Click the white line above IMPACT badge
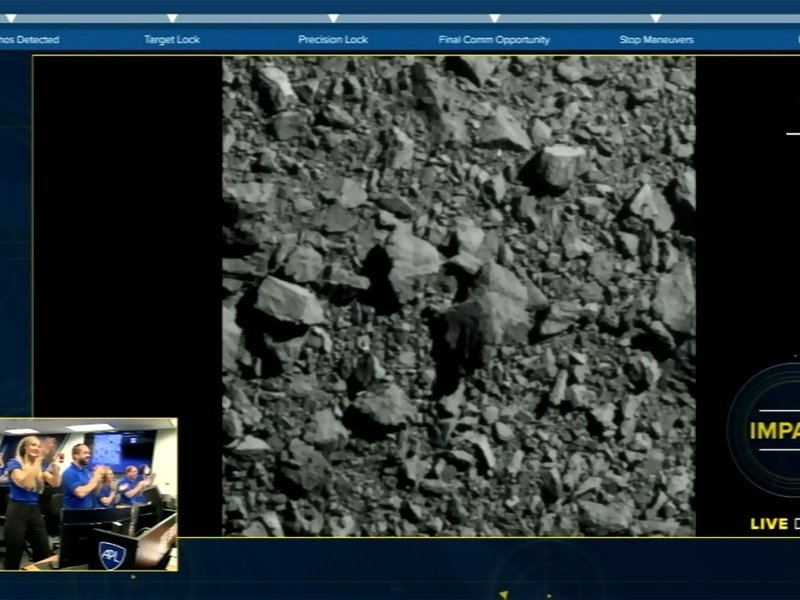The height and width of the screenshot is (600, 800). tap(792, 133)
